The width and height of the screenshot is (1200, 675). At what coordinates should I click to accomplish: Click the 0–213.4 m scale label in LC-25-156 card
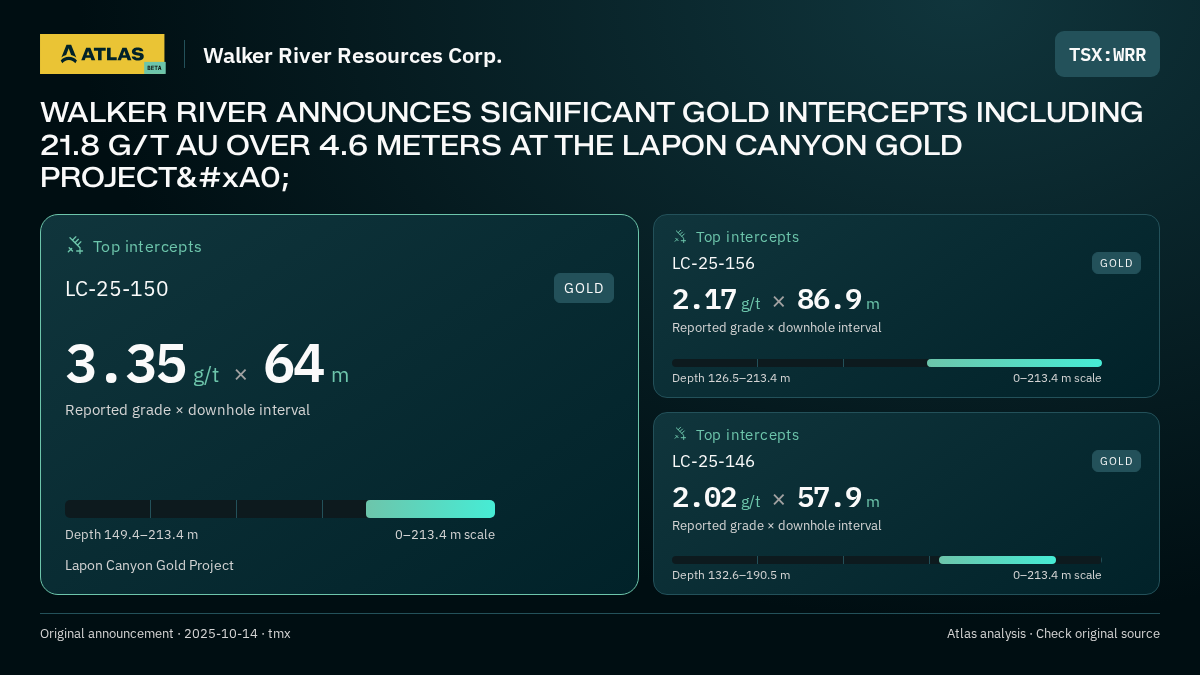(1057, 378)
